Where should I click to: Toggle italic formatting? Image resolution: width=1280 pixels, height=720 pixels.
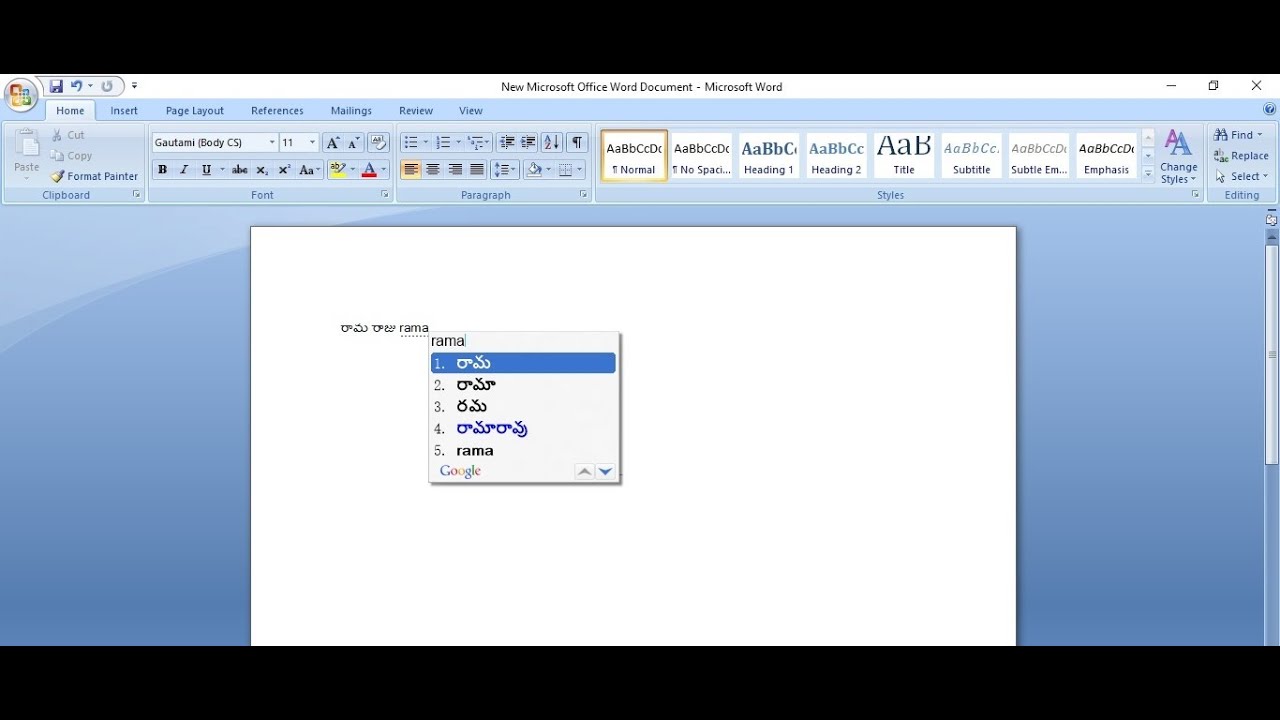pyautogui.click(x=184, y=170)
